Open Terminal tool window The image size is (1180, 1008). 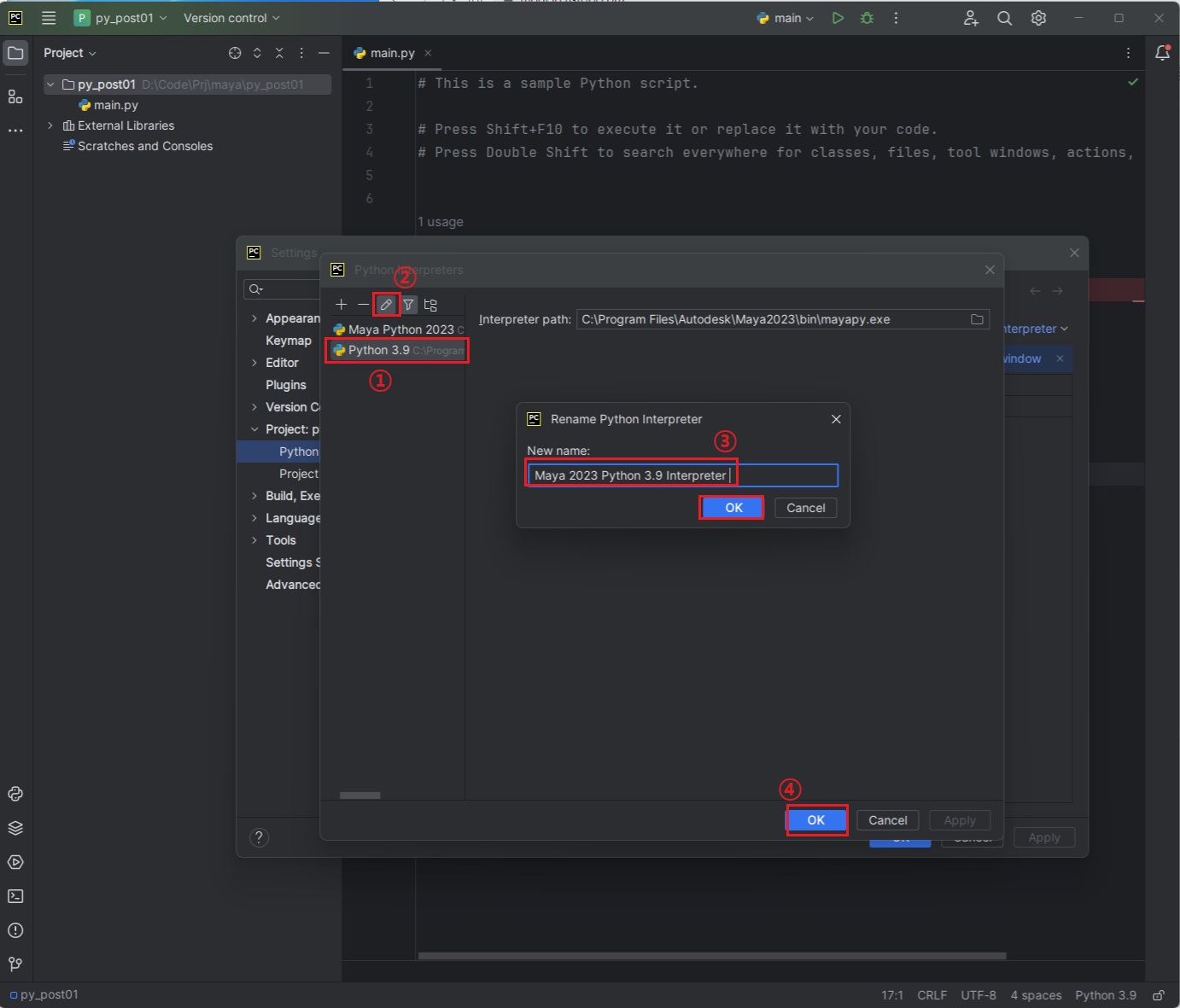[x=15, y=896]
